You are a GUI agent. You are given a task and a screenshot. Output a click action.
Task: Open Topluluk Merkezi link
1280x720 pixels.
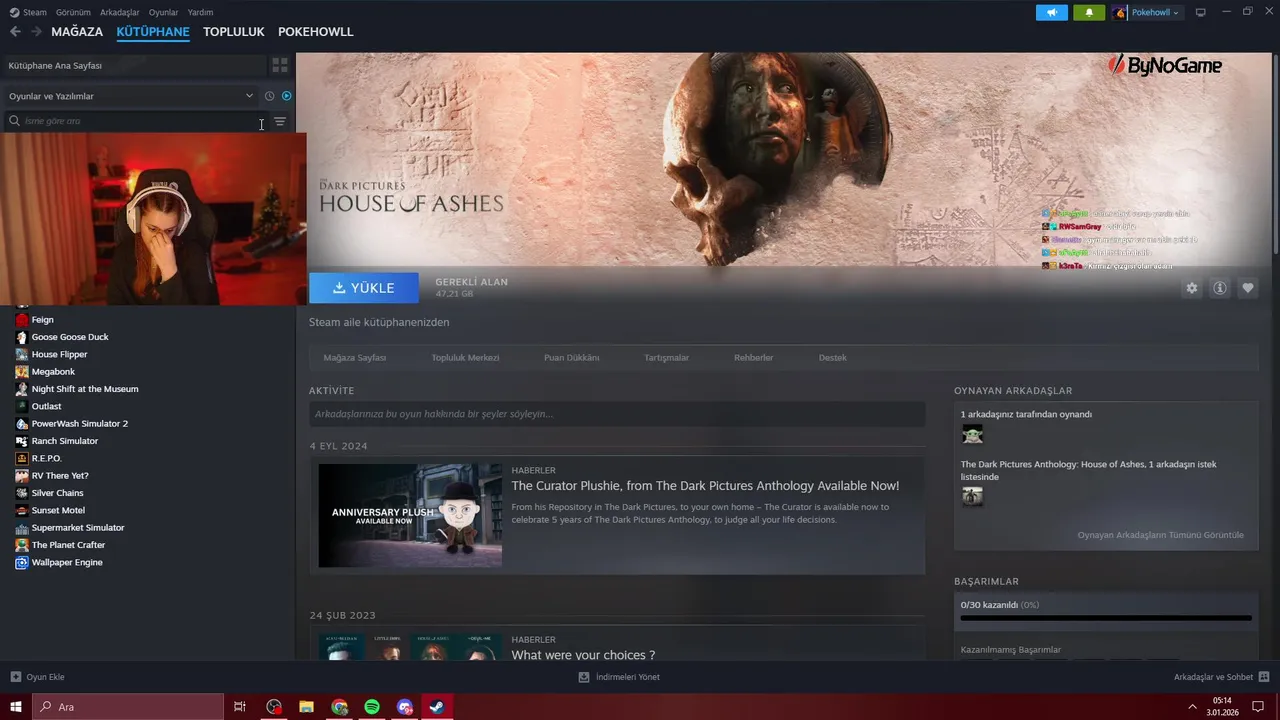[x=465, y=357]
